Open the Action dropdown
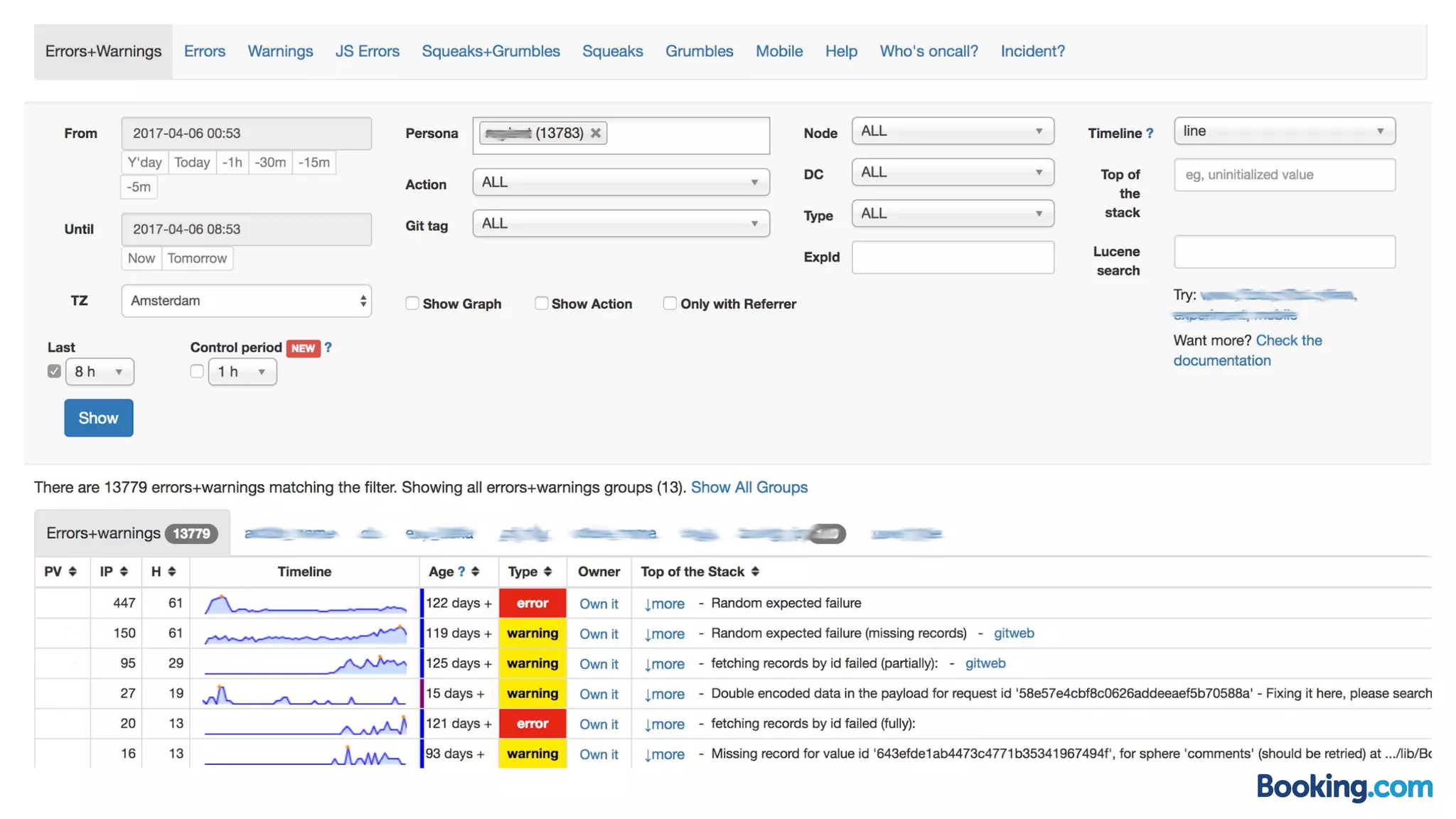 (x=620, y=183)
